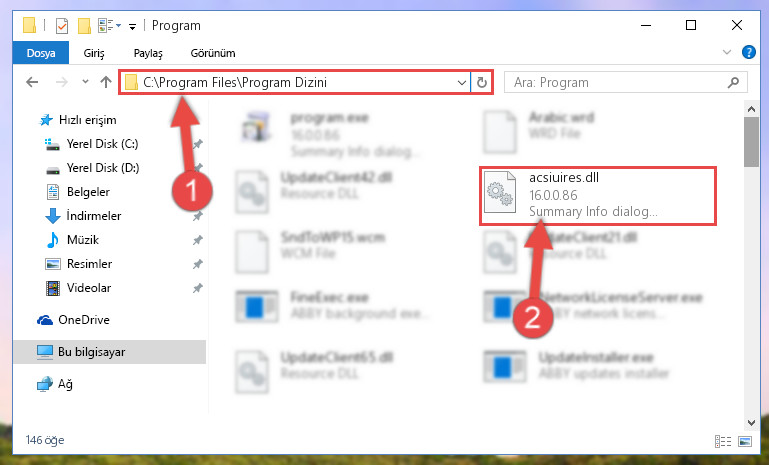Switch to details view layout

[x=722, y=441]
